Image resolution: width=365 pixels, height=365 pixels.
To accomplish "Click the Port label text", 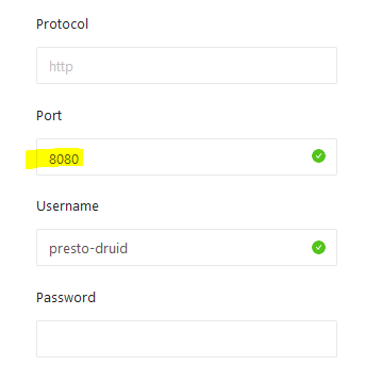I will point(49,115).
